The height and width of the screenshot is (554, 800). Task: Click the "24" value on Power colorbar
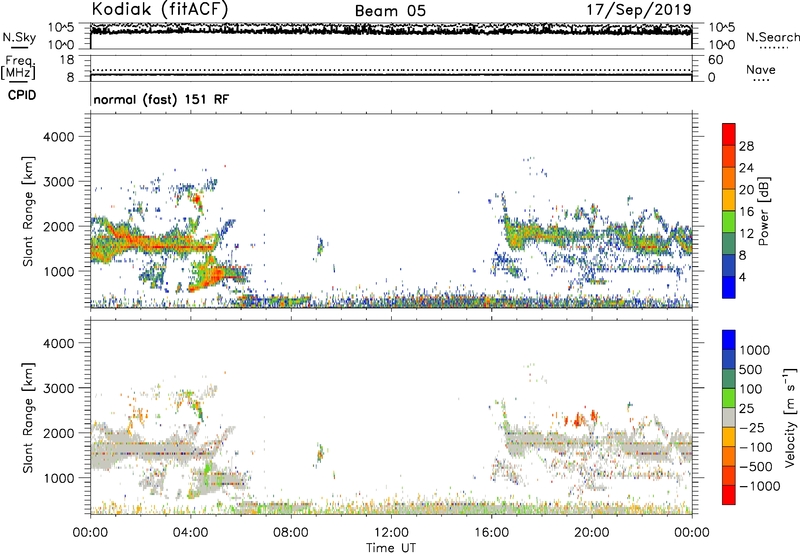746,168
